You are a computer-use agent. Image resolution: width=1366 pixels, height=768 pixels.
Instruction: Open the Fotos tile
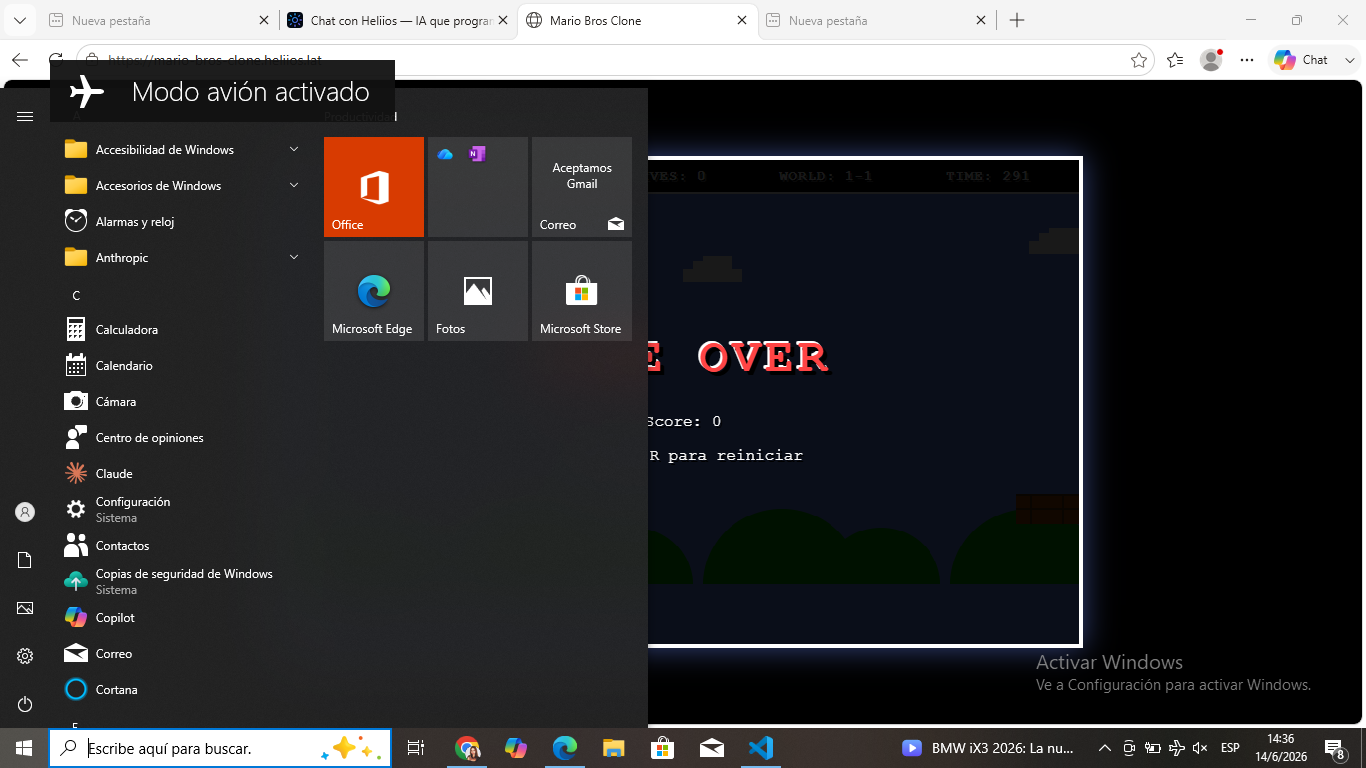point(478,291)
